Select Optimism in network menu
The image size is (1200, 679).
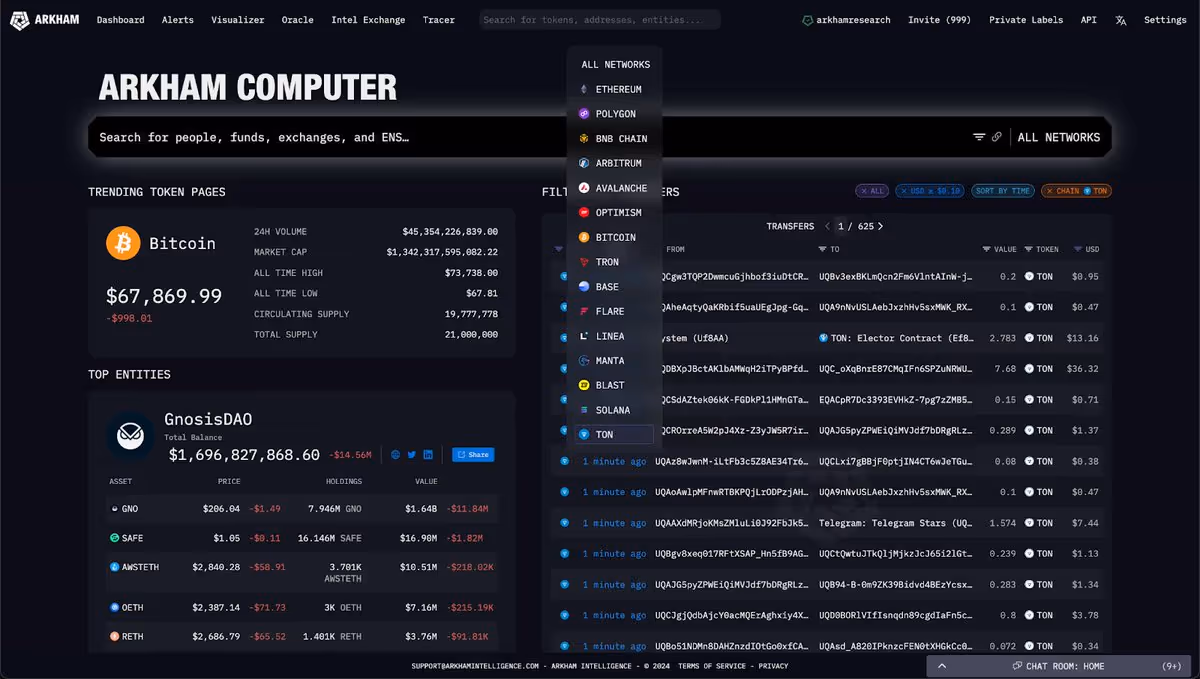(x=615, y=212)
